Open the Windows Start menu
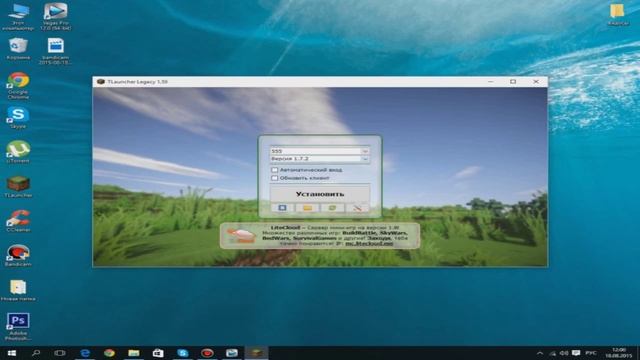This screenshot has width=640, height=360. (x=12, y=353)
